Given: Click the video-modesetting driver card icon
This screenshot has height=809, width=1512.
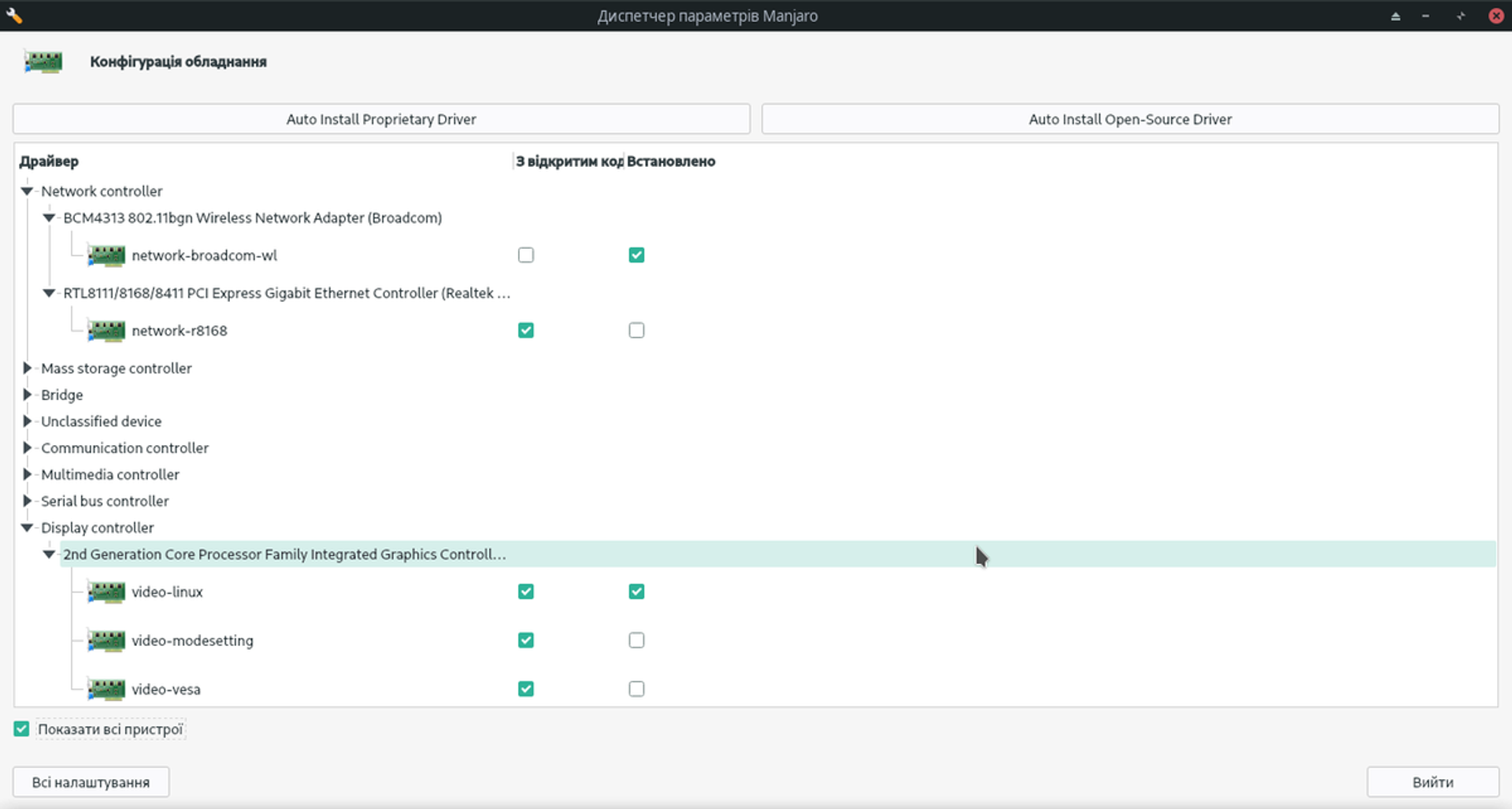Looking at the screenshot, I should pos(106,640).
